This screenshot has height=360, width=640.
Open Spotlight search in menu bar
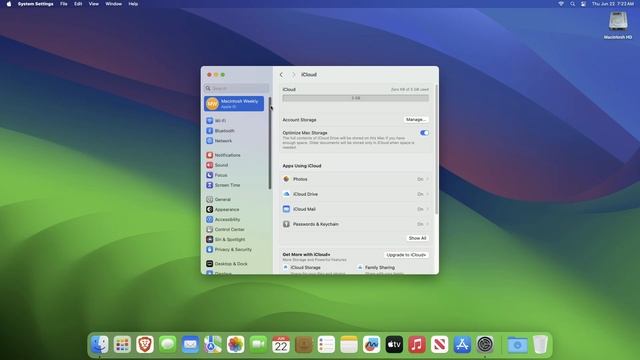pyautogui.click(x=572, y=4)
